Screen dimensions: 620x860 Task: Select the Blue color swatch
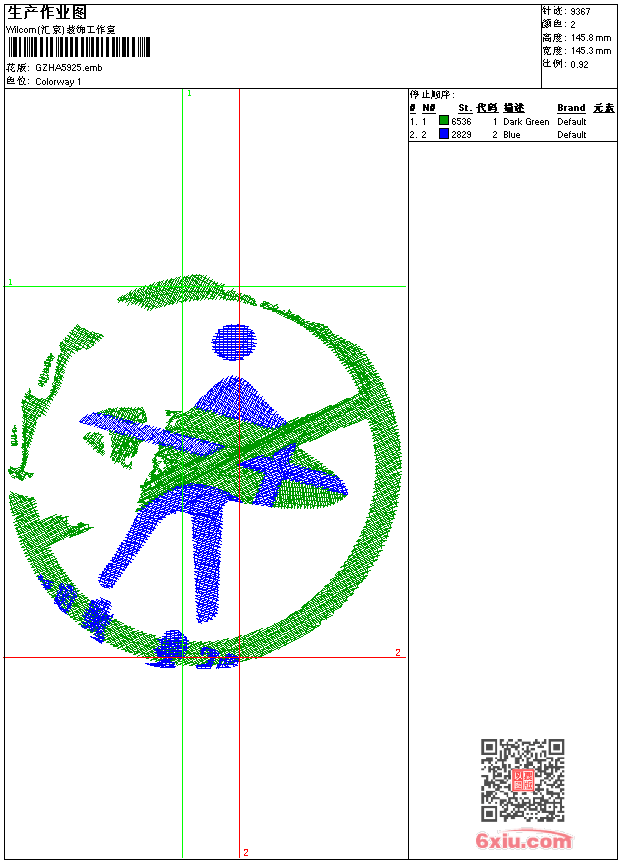click(444, 134)
